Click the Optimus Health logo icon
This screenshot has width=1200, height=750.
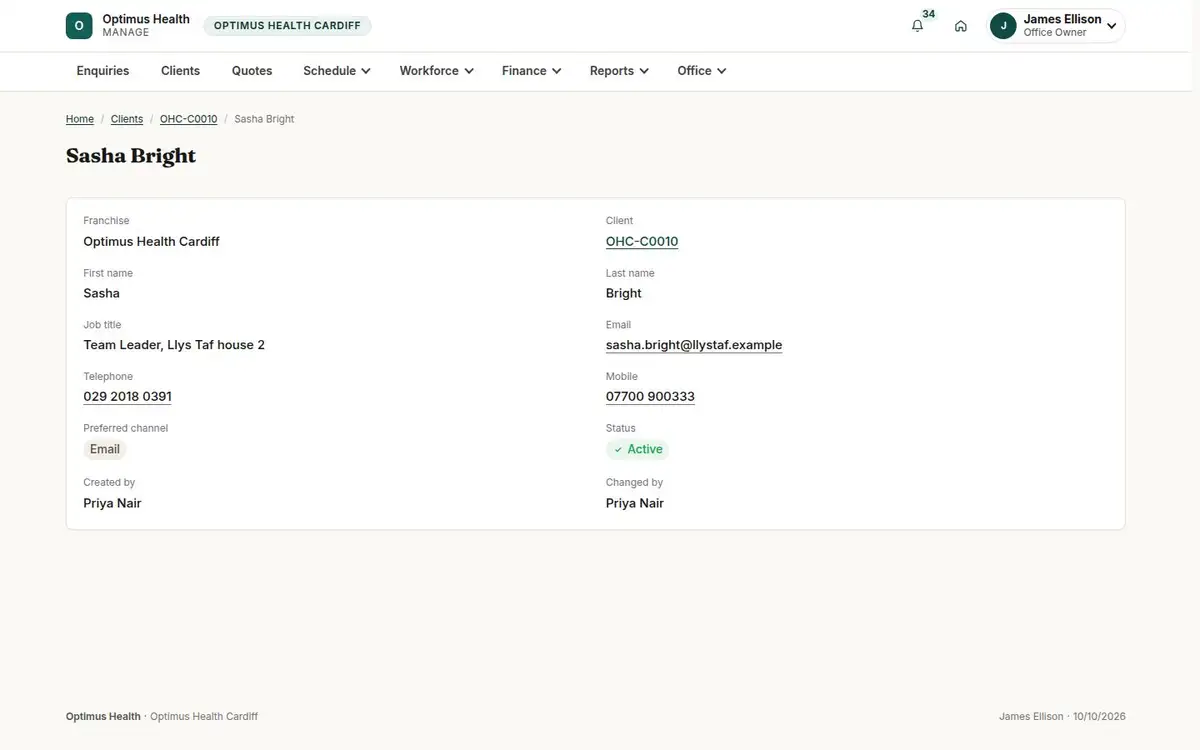coord(79,26)
